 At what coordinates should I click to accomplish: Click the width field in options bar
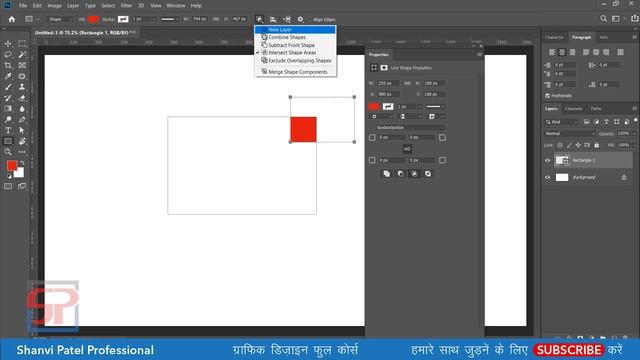(200, 19)
